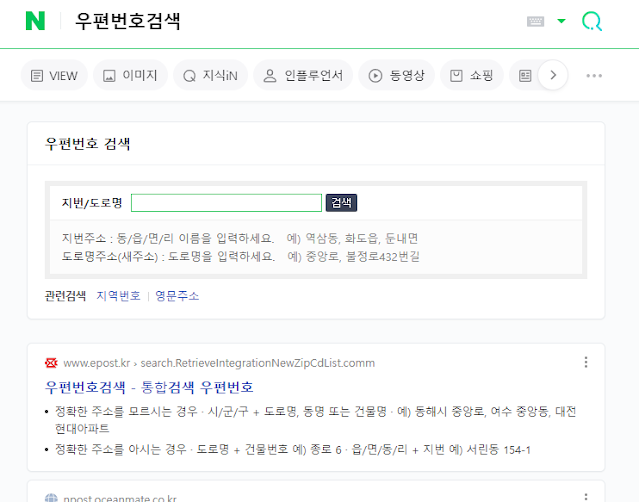Click the green Naver N logo

point(35,20)
